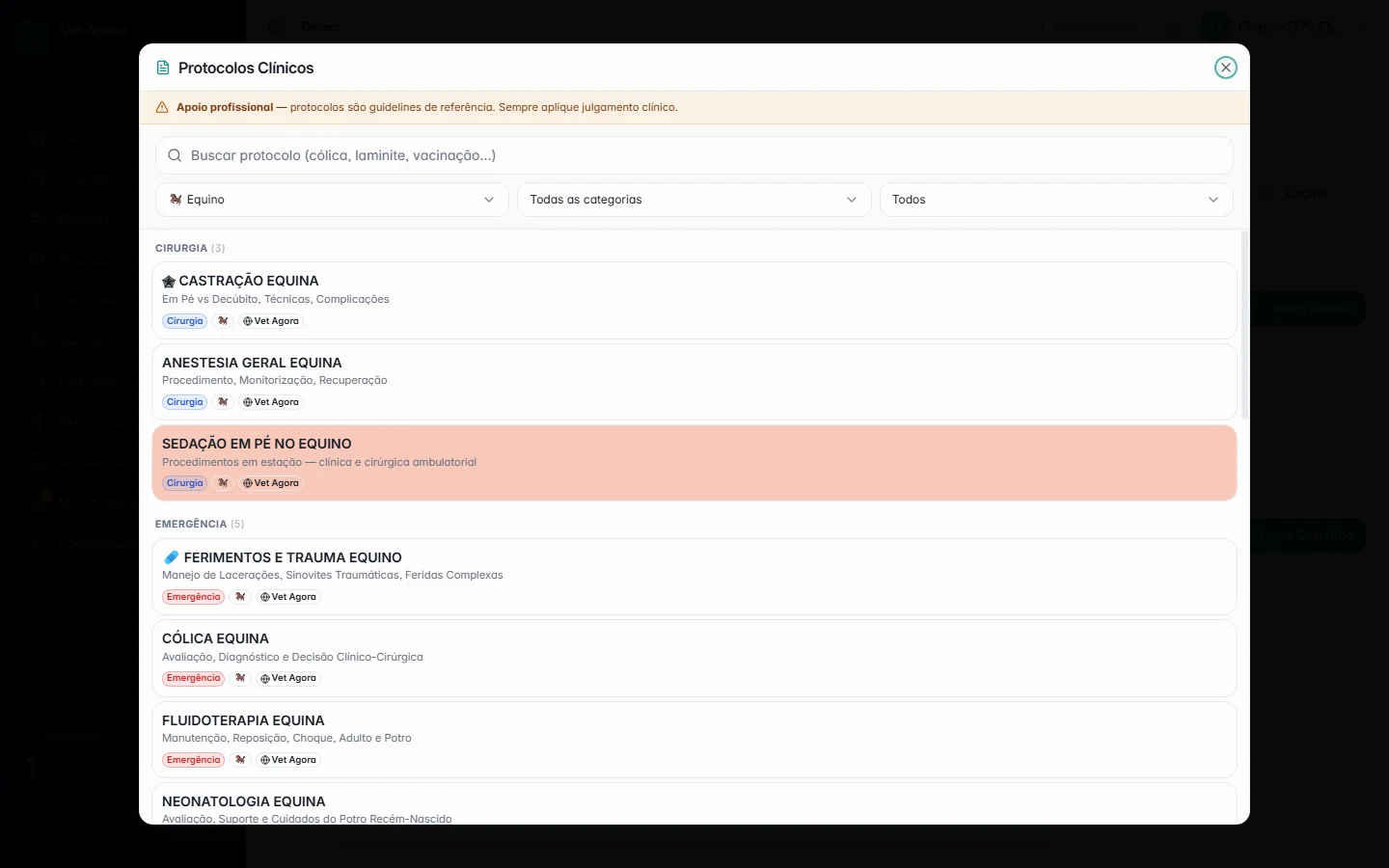Click Vet Agora tag on CÓLICA EQUINA card
The image size is (1389, 868).
coord(288,678)
